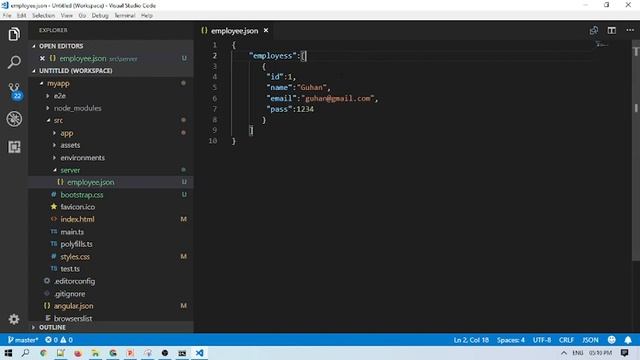The height and width of the screenshot is (360, 640).
Task: Close the employee.json editor tab
Action: pos(266,31)
